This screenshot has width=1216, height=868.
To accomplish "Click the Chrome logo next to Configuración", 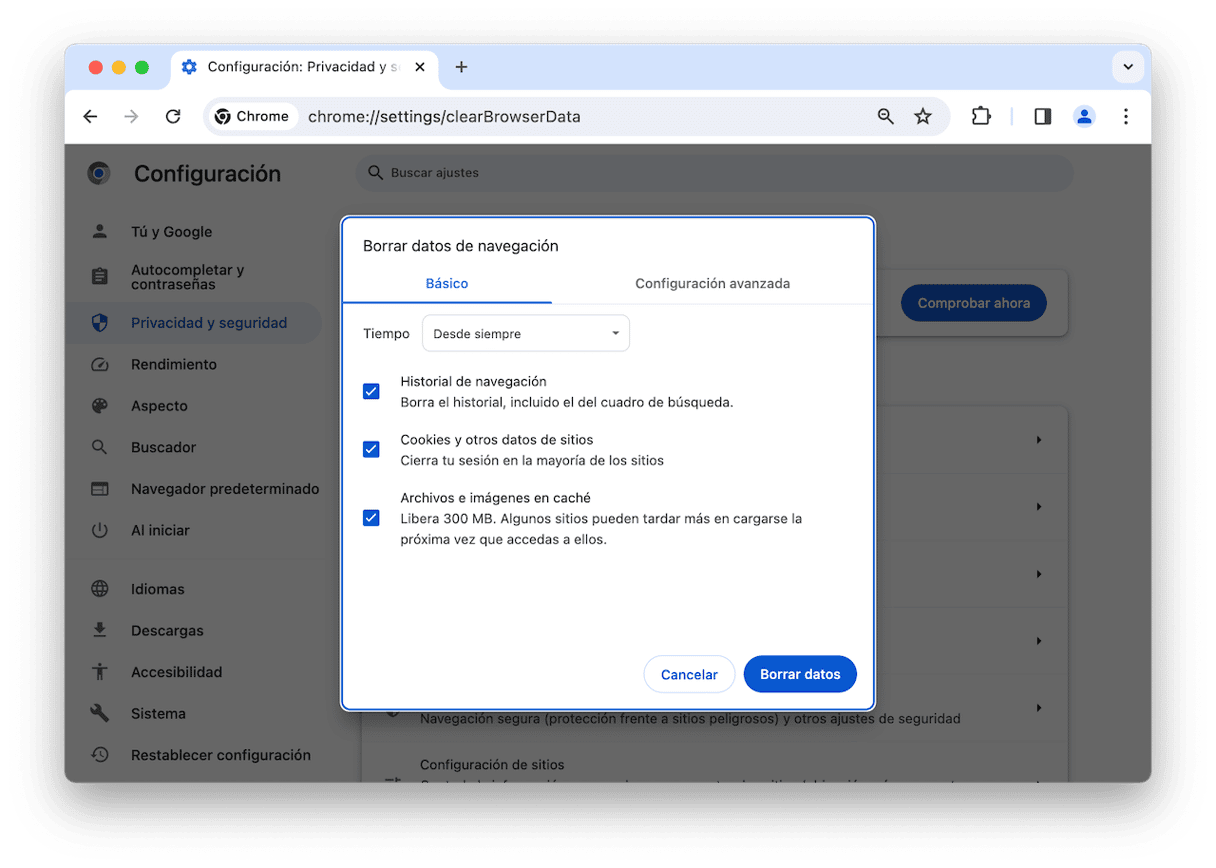I will 99,174.
